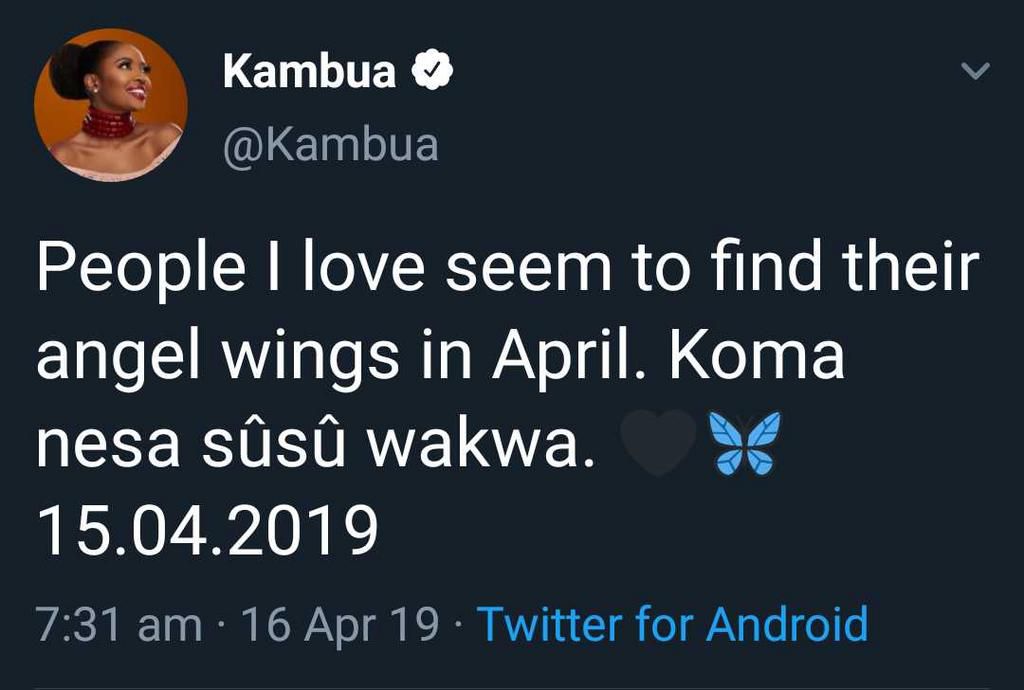1024x690 pixels.
Task: Click the @Kambua handle
Action: (330, 144)
